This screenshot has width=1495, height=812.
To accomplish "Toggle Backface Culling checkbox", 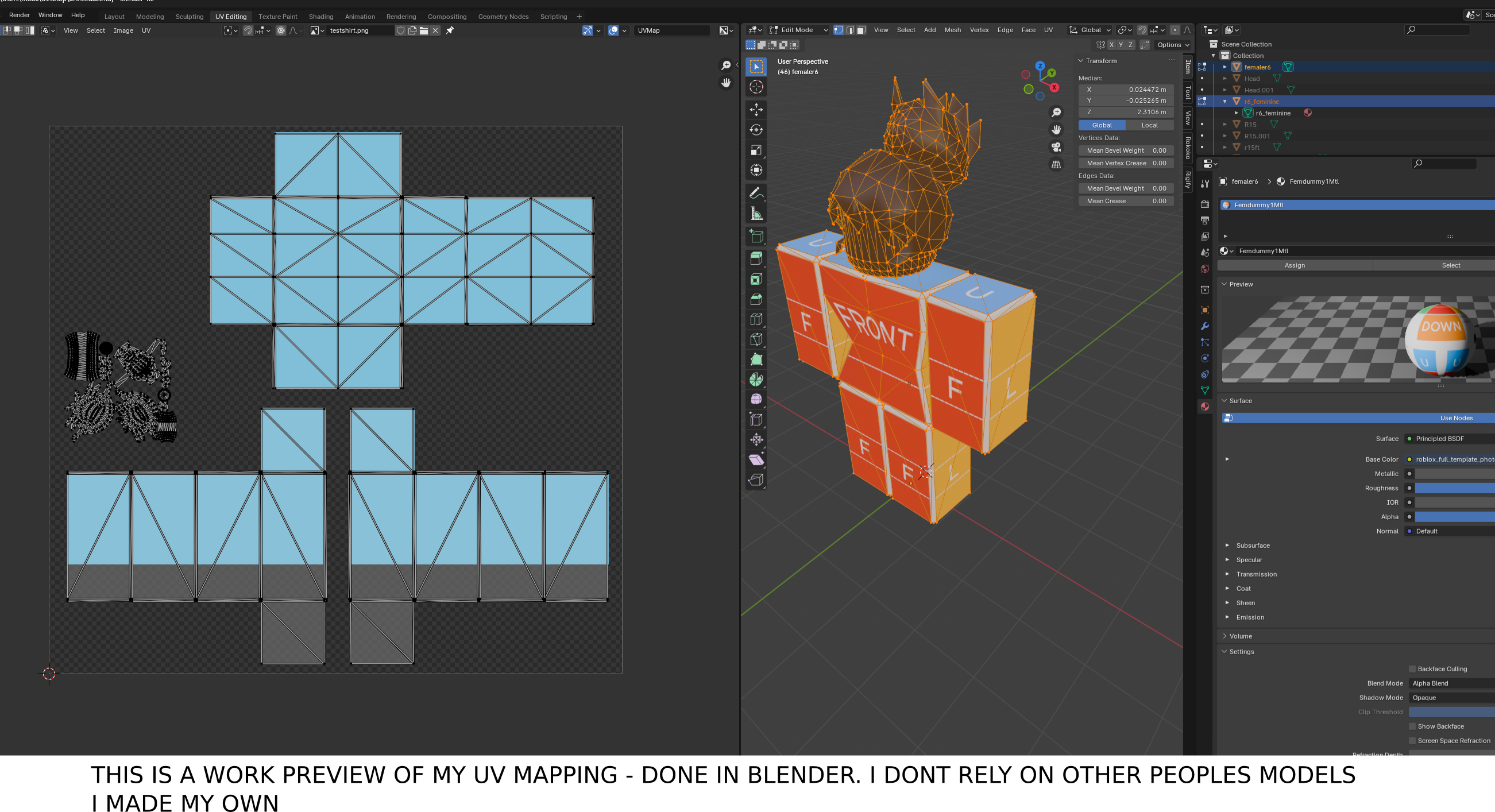I will pos(1412,668).
